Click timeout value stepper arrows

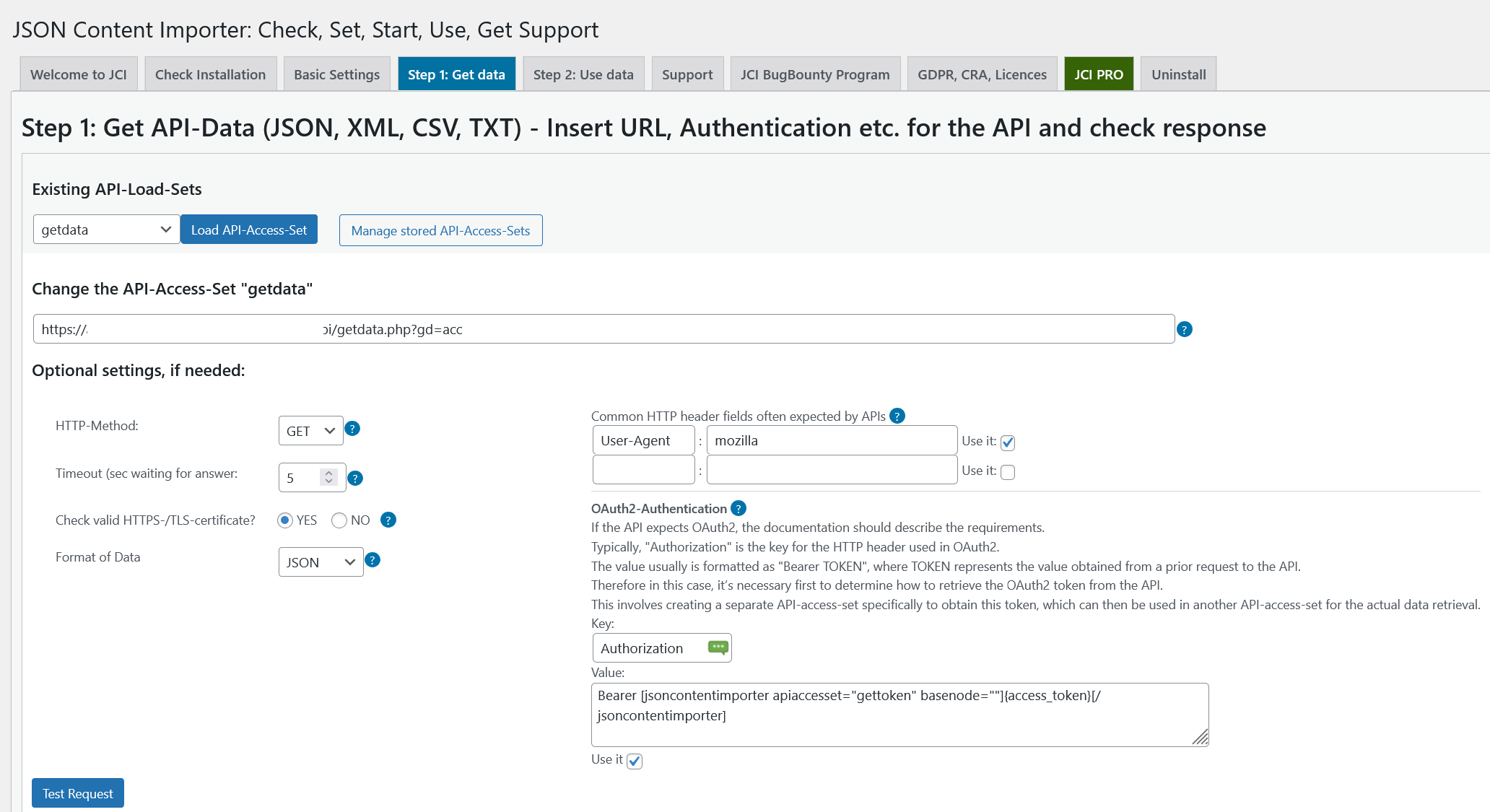[x=329, y=477]
